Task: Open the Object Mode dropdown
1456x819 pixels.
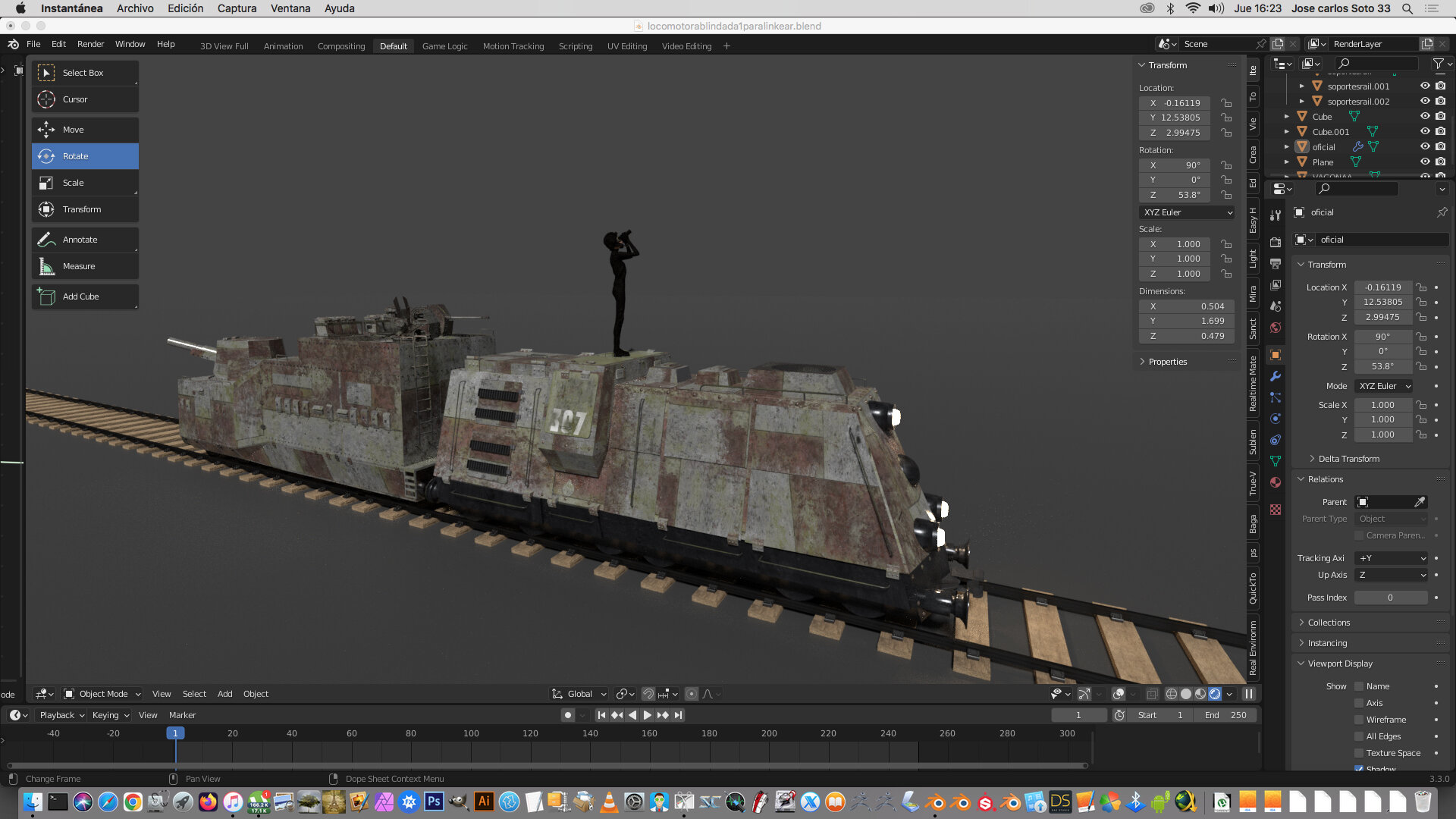Action: click(103, 694)
